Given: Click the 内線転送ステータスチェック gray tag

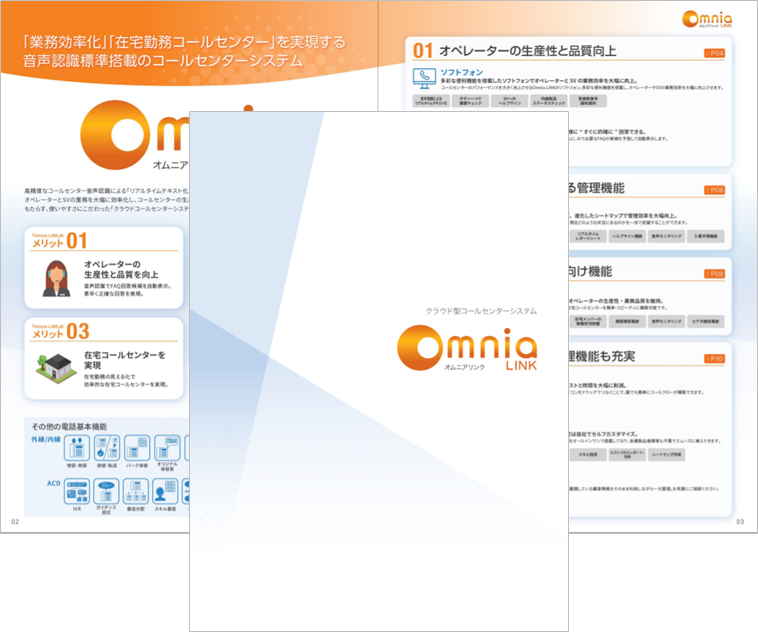Looking at the screenshot, I should click(x=549, y=101).
